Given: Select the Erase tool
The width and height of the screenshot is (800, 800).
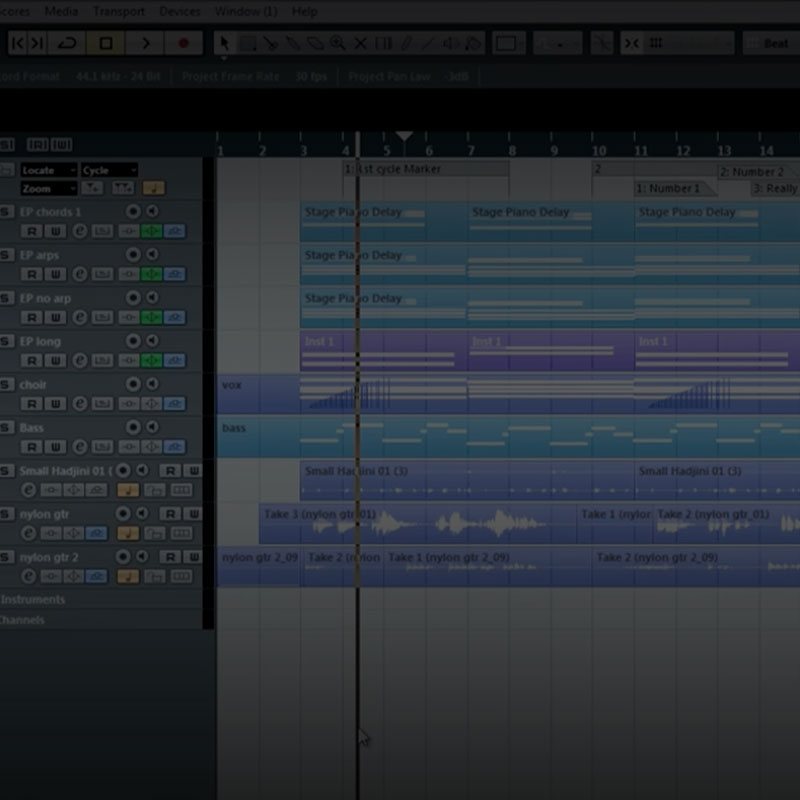Looking at the screenshot, I should [315, 43].
